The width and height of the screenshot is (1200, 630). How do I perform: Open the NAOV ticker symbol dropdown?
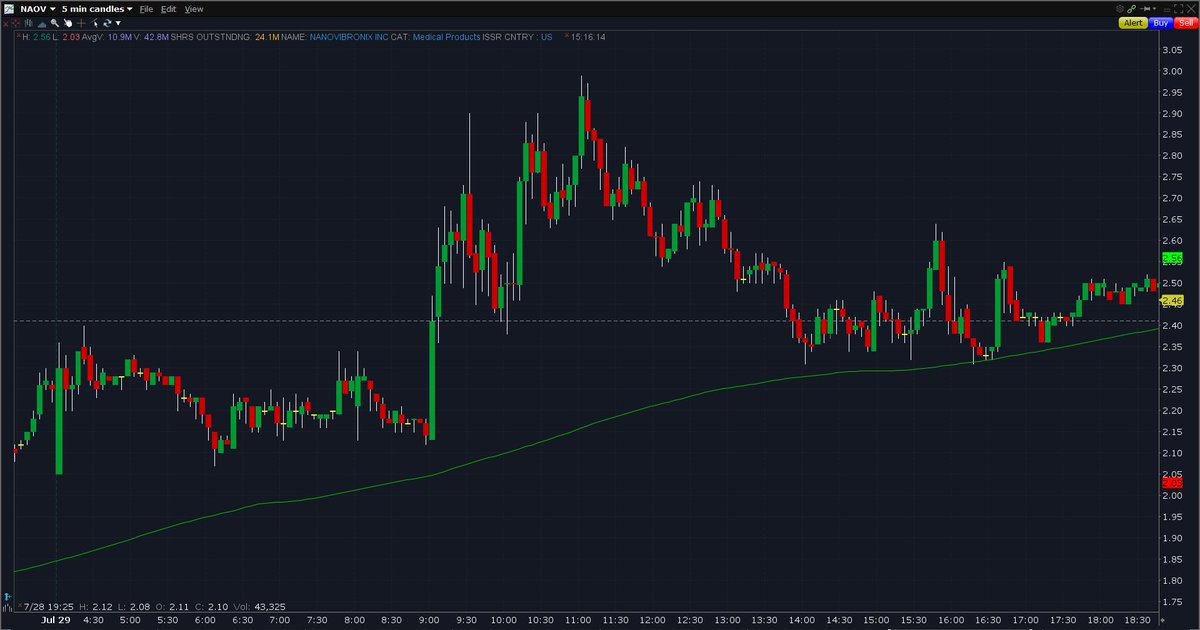38,9
